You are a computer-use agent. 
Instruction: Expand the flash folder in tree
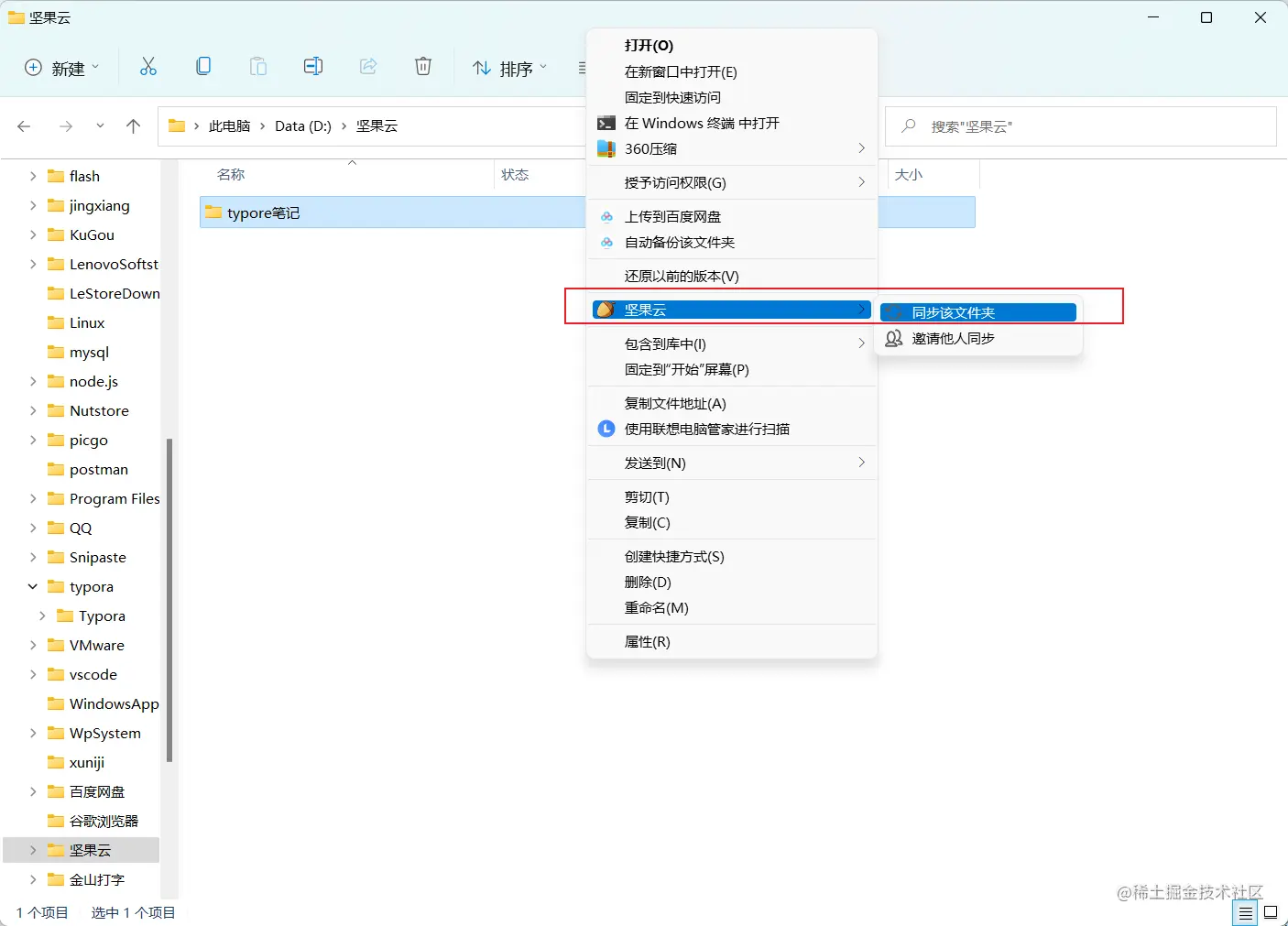click(33, 176)
